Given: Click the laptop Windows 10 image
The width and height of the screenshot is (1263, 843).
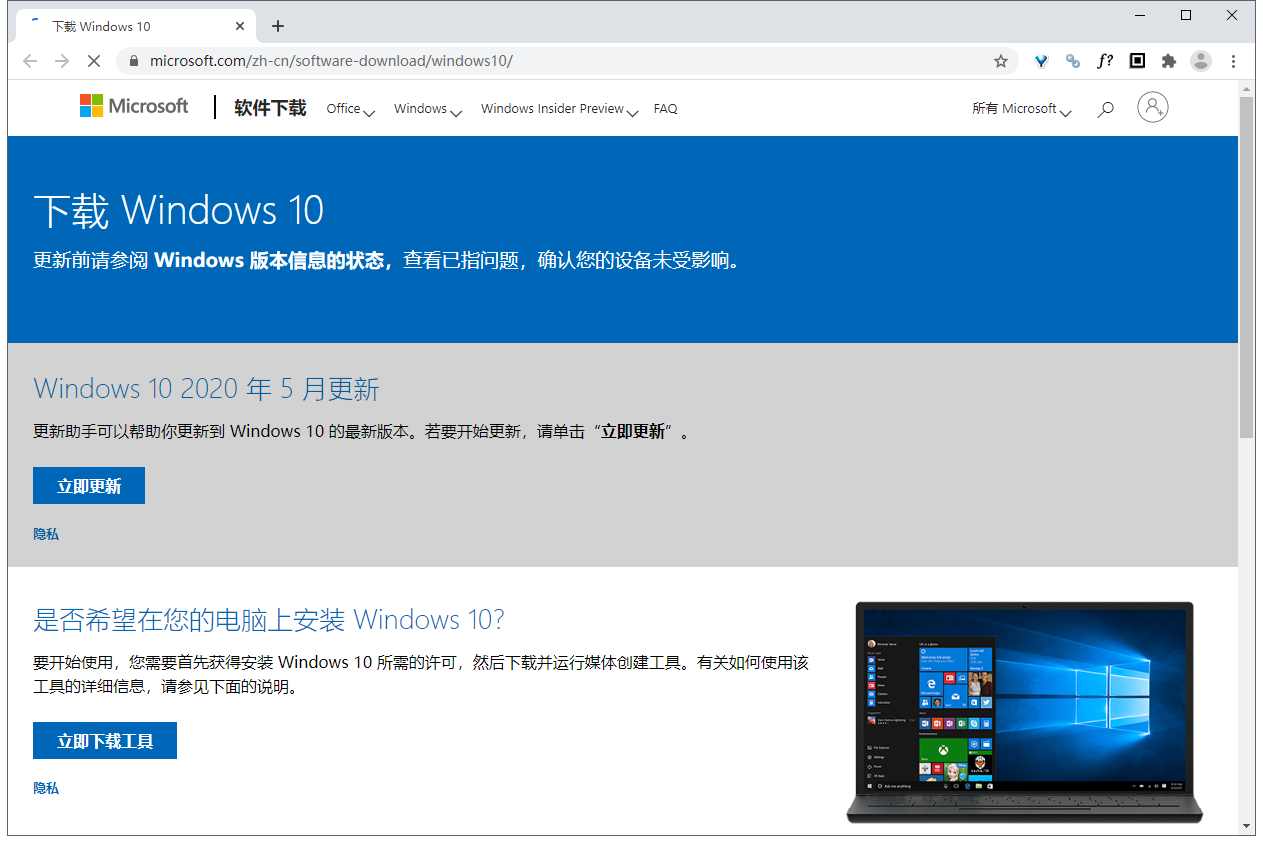Looking at the screenshot, I should (x=1024, y=712).
